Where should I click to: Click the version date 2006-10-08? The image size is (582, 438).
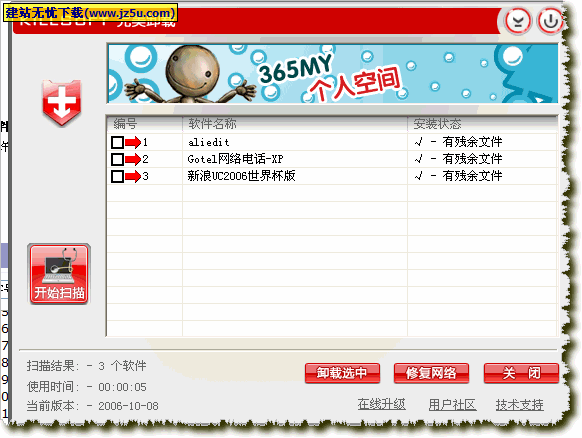pyautogui.click(x=128, y=406)
